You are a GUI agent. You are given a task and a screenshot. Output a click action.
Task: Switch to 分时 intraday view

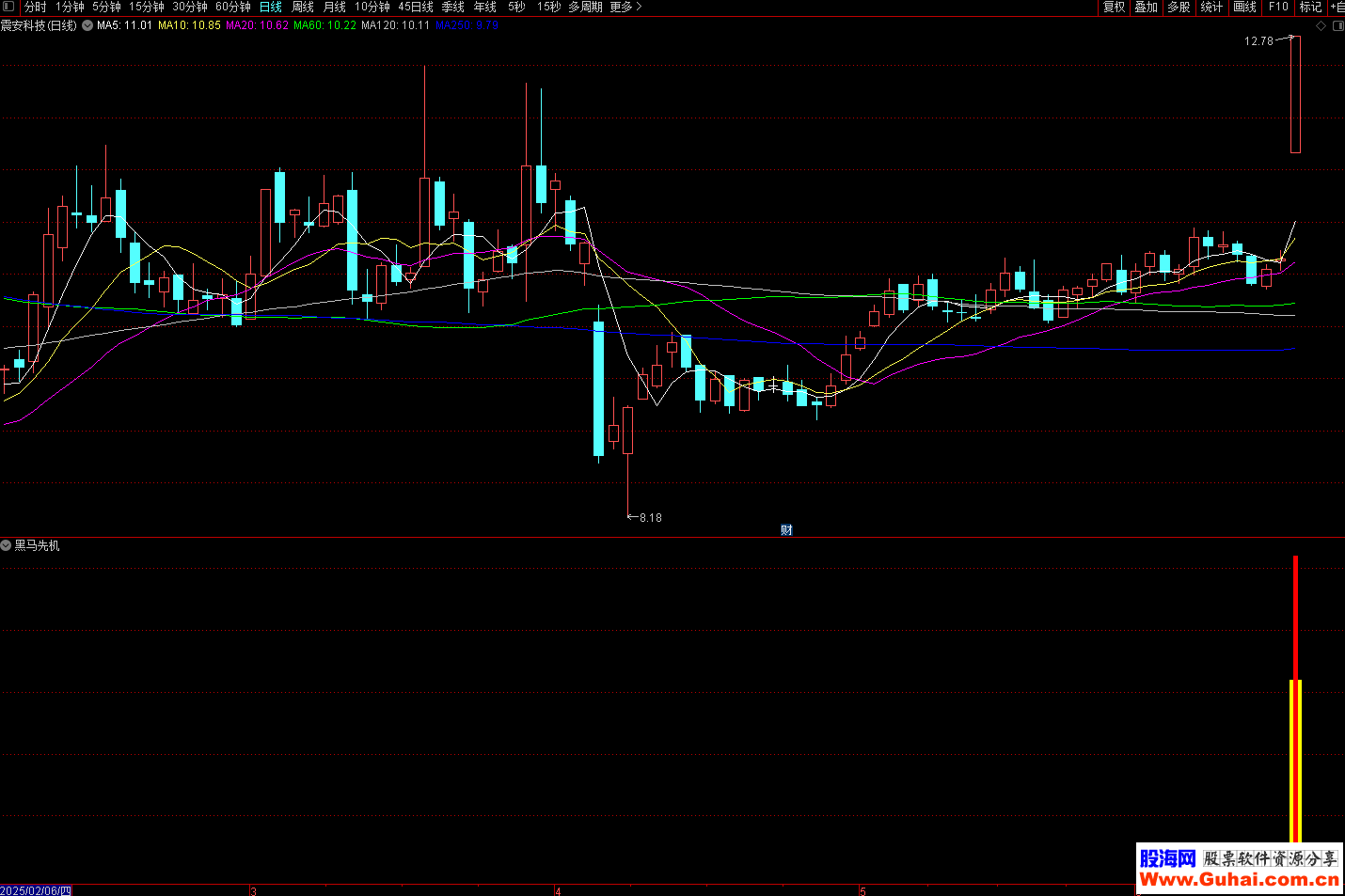pos(35,7)
